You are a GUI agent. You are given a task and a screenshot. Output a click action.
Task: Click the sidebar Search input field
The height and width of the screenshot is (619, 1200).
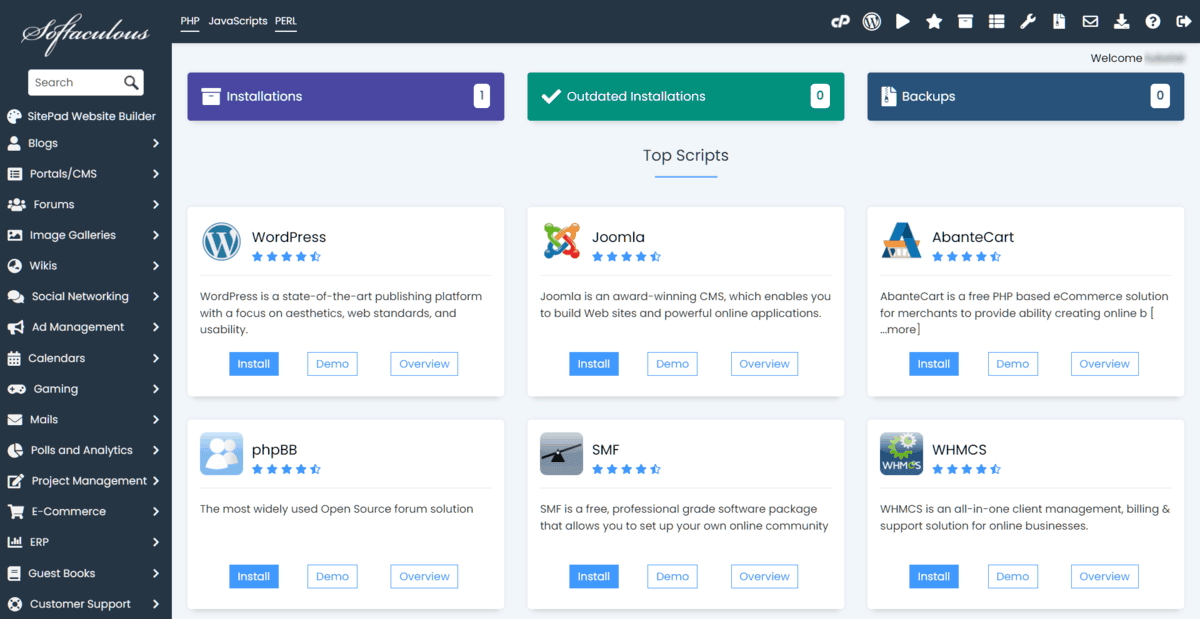pos(75,83)
